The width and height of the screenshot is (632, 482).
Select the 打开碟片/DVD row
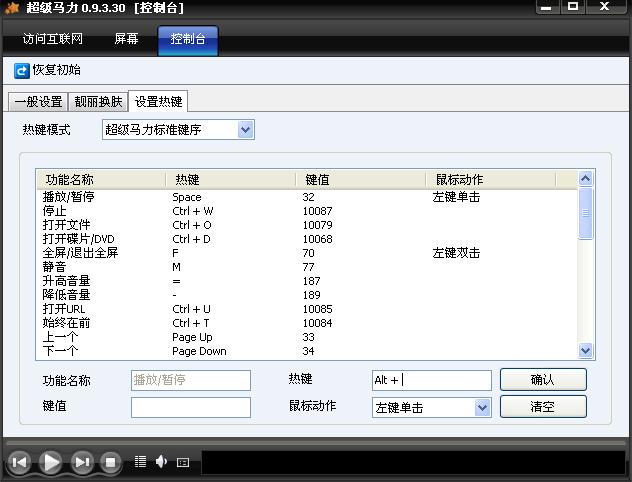[x=306, y=239]
